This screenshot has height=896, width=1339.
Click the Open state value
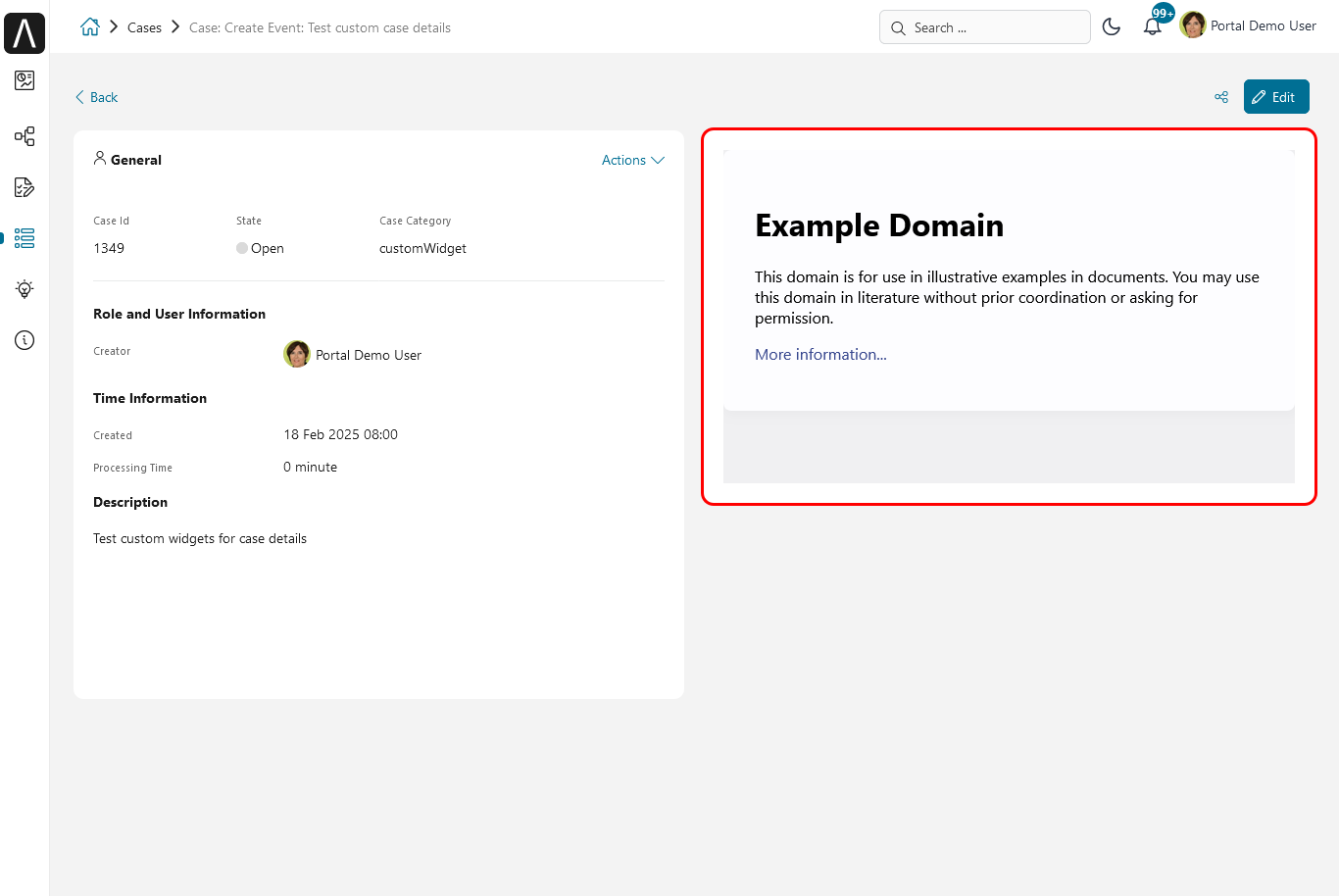click(x=260, y=248)
